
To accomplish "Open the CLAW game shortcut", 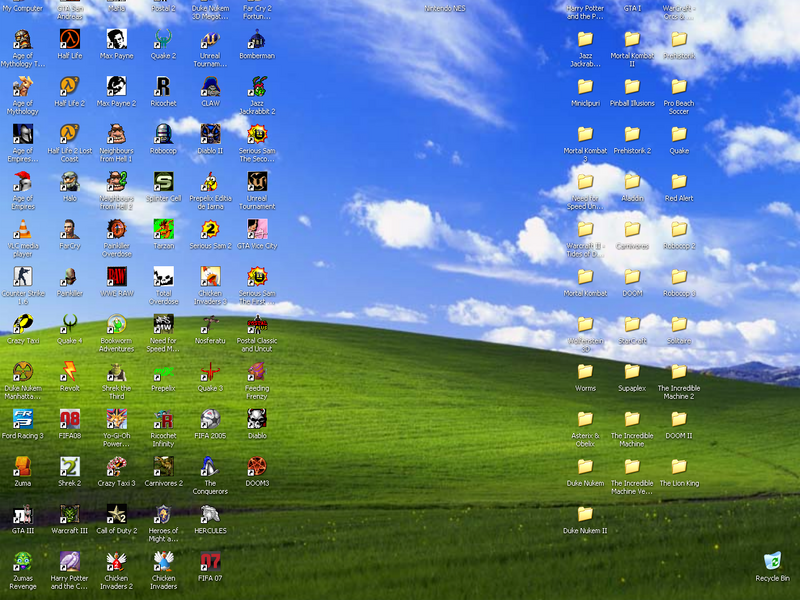I will click(x=210, y=87).
